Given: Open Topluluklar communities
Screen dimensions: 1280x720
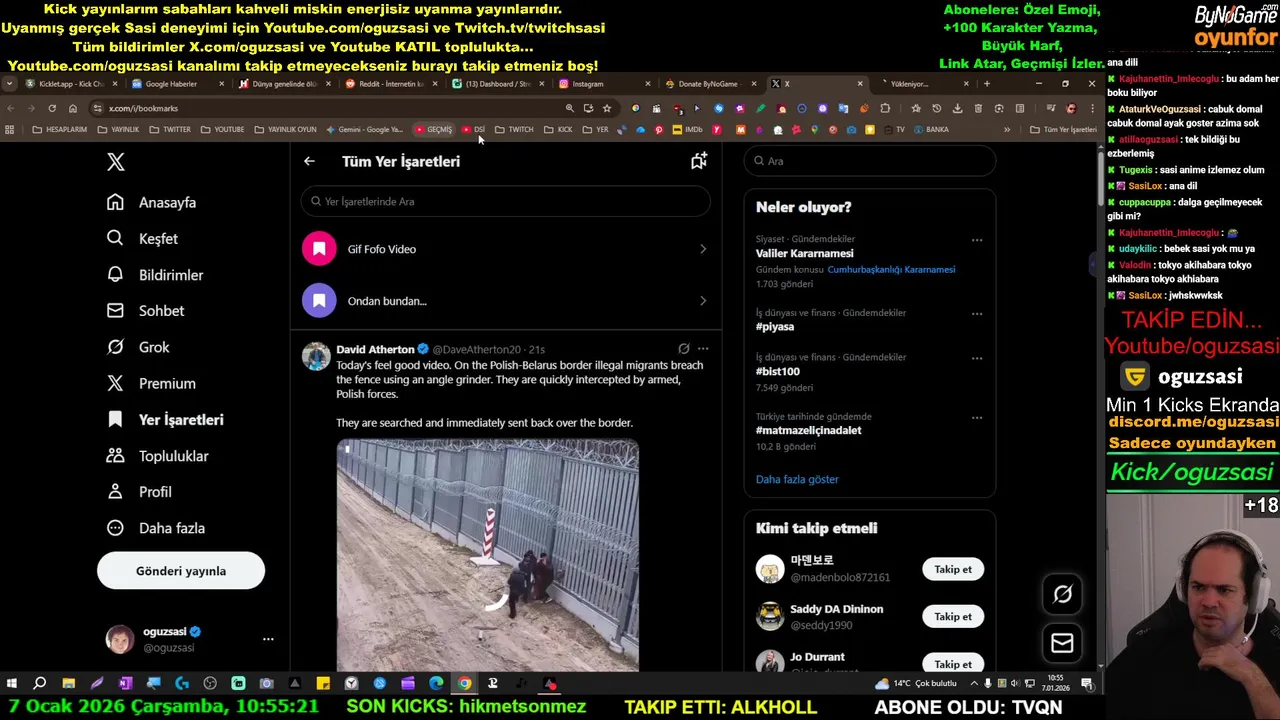Looking at the screenshot, I should (x=158, y=456).
